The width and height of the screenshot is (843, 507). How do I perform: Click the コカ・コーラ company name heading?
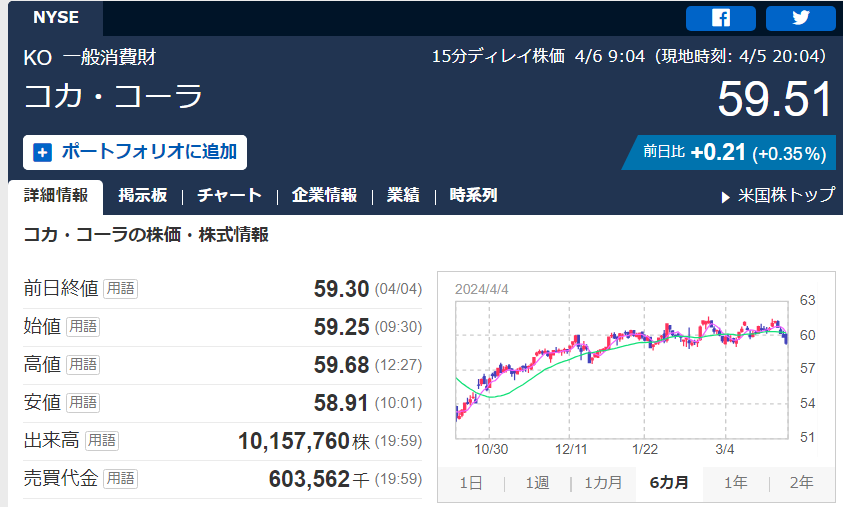pos(113,96)
